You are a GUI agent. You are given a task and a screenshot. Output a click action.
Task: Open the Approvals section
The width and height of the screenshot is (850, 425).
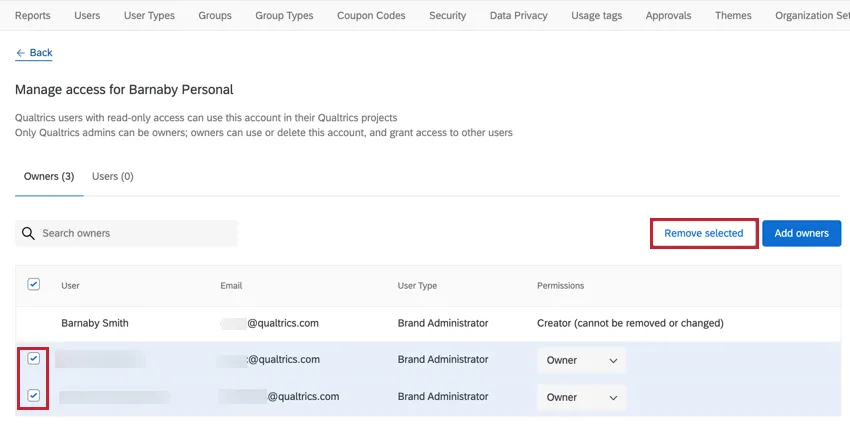(x=668, y=15)
